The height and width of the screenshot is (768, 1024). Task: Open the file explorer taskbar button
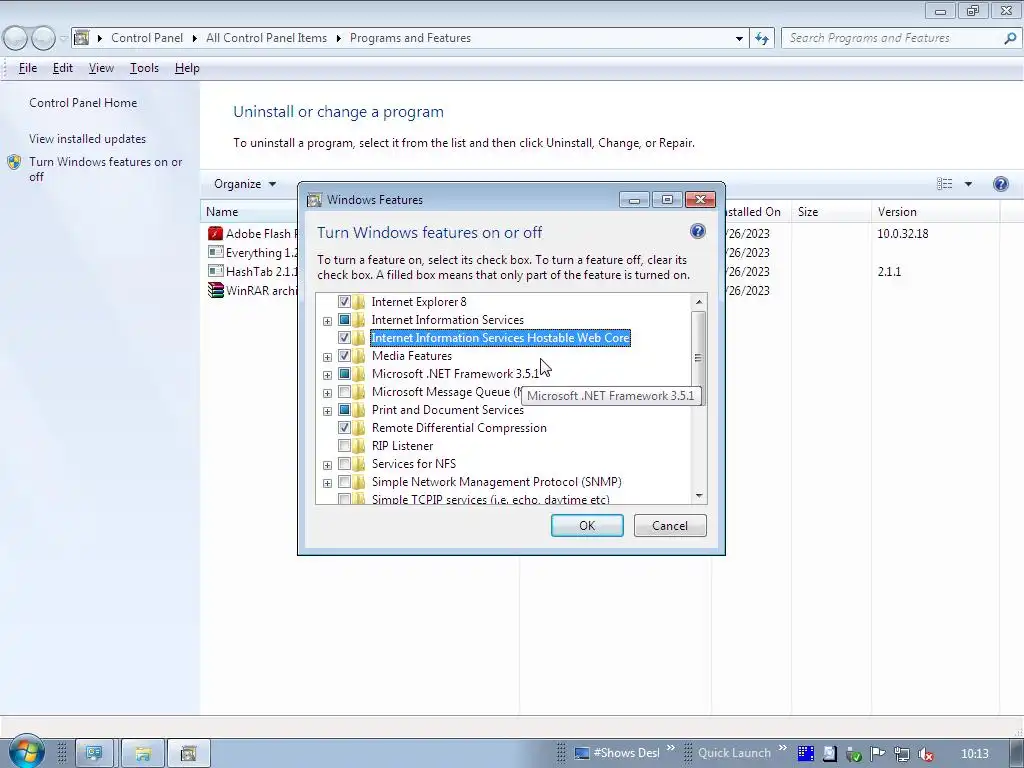143,754
